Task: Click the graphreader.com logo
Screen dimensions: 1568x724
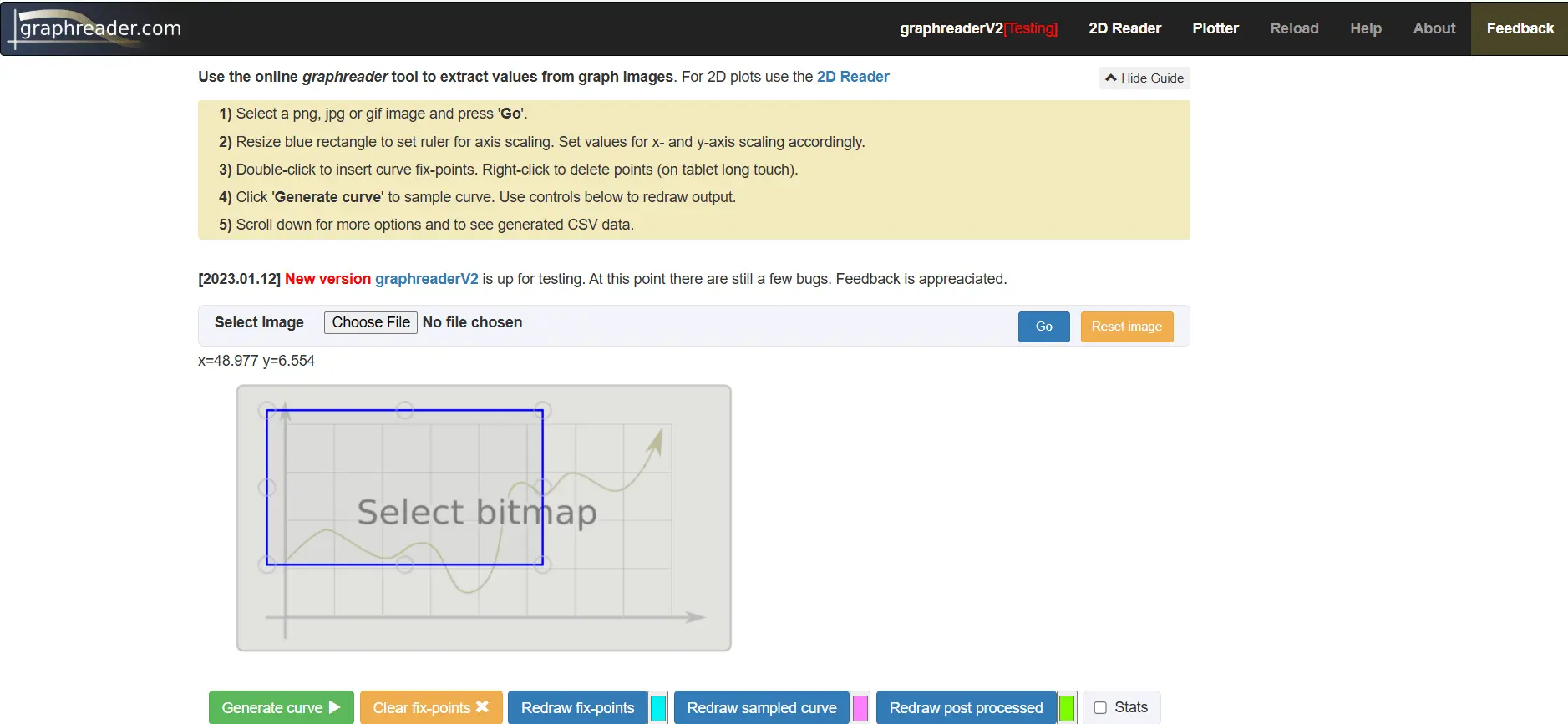Action: point(94,28)
